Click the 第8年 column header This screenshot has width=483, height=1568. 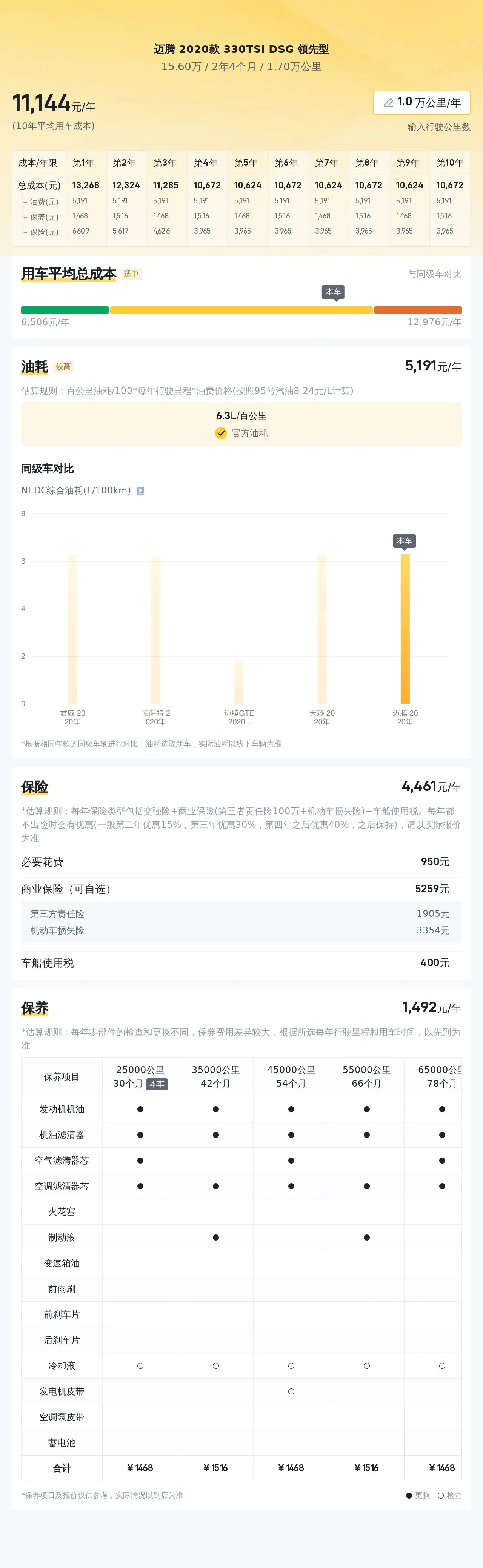point(367,163)
